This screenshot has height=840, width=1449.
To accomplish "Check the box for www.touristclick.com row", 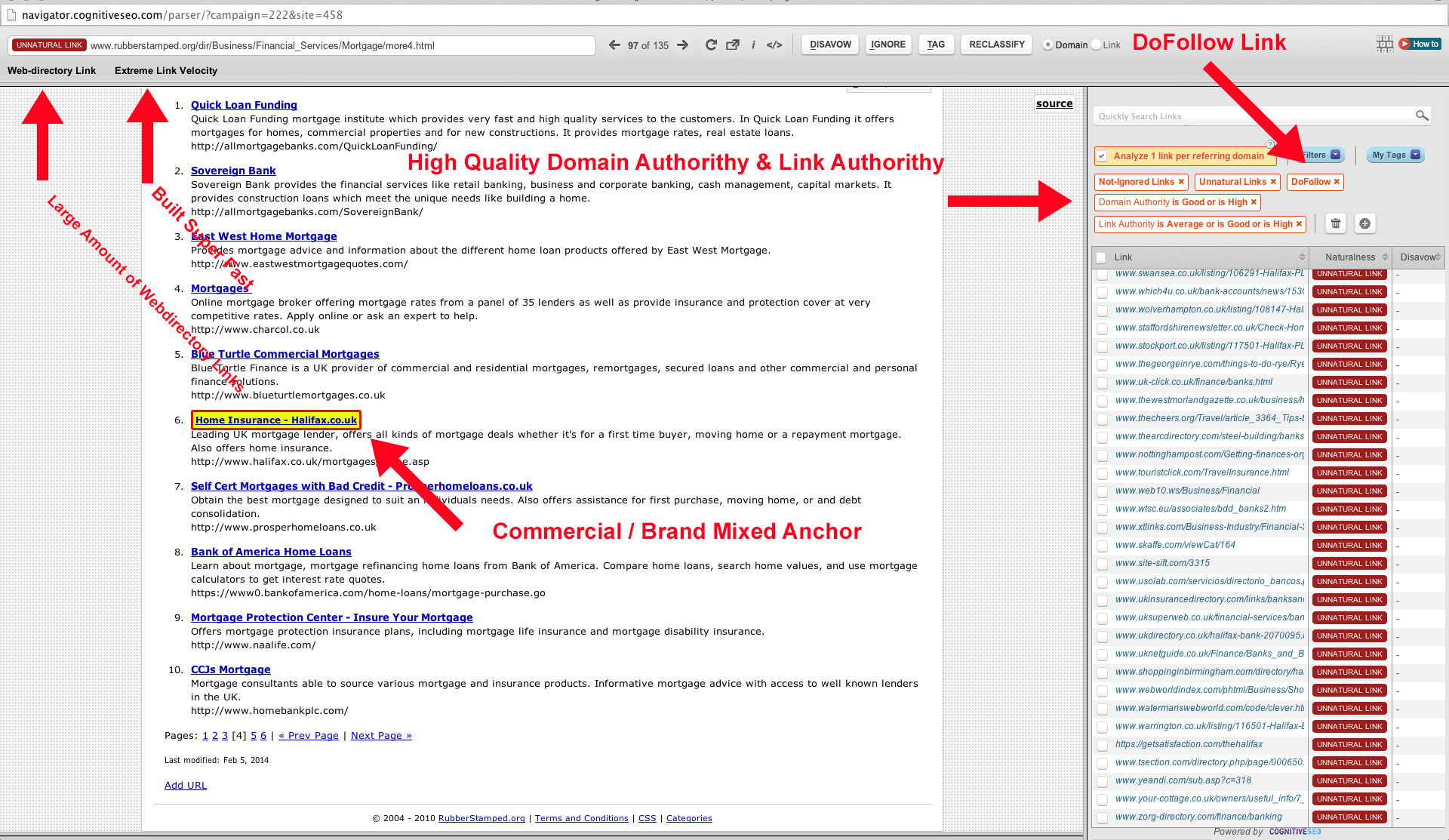I will tap(1103, 473).
